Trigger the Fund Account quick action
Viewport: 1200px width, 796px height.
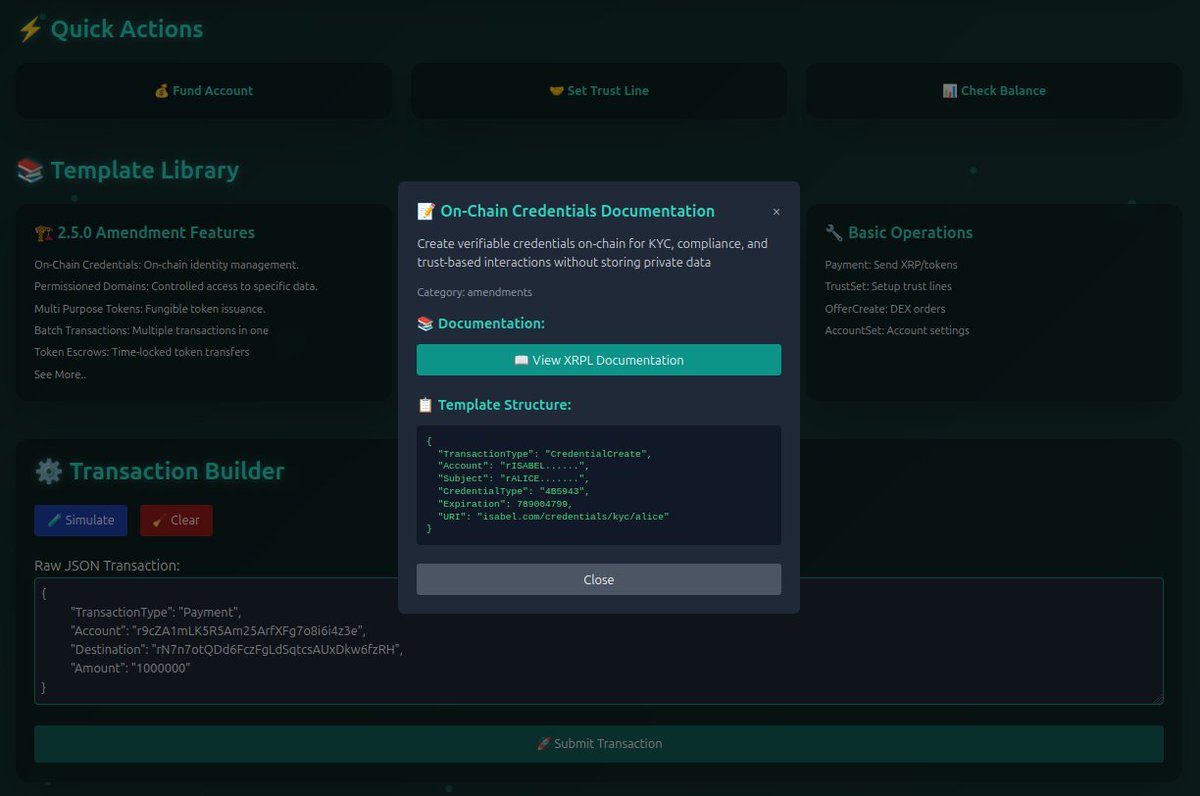(203, 90)
